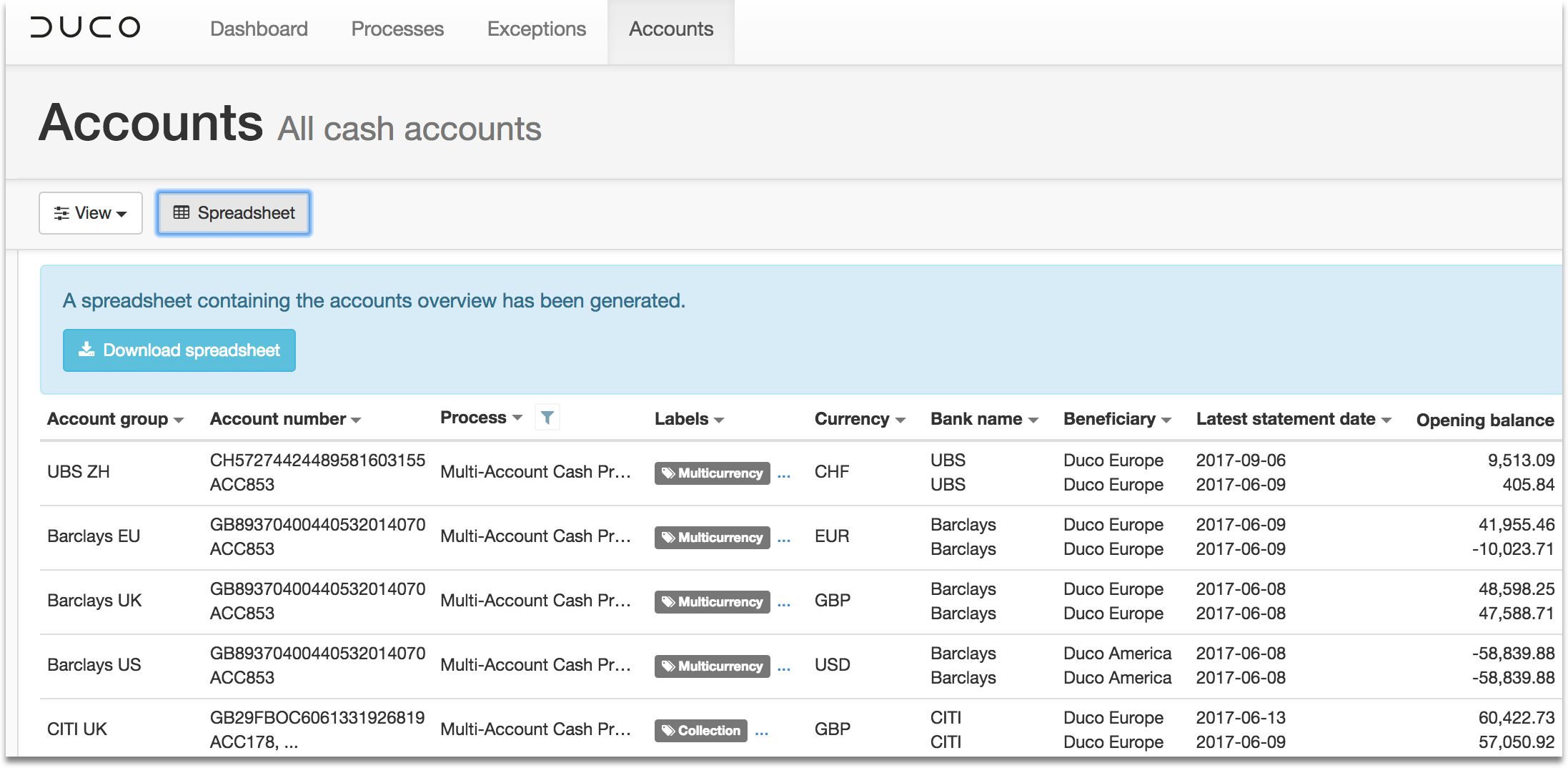This screenshot has width=1568, height=768.
Task: Click account number GB29FBOC6061331926819
Action: [x=317, y=718]
